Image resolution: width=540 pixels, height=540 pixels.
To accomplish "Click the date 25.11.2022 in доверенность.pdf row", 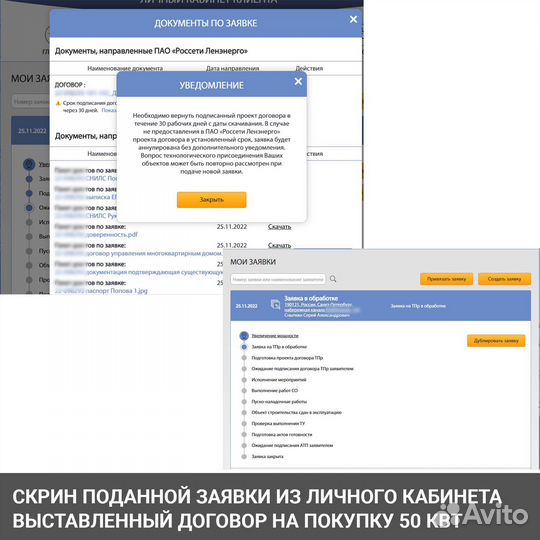I will 232,227.
